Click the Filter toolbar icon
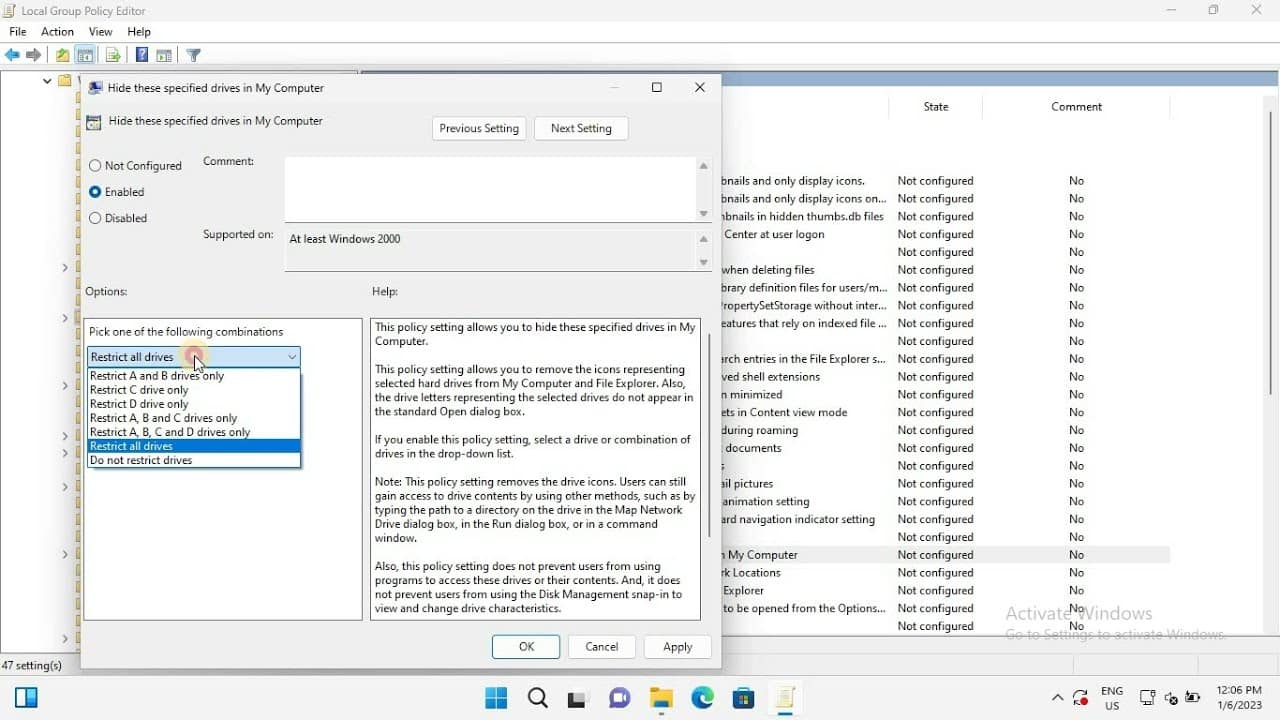The width and height of the screenshot is (1280, 720). point(193,55)
